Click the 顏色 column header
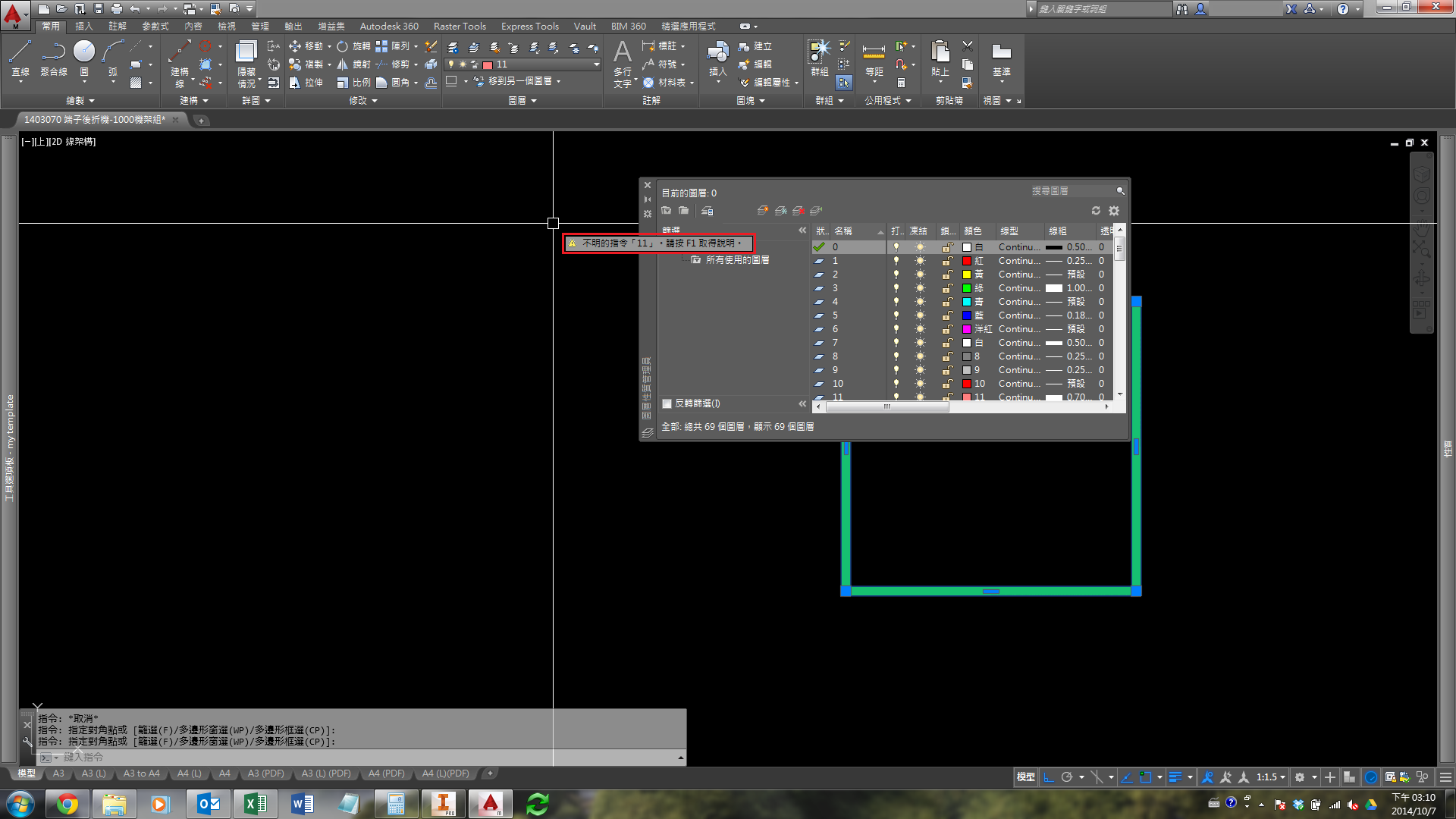 tap(977, 231)
